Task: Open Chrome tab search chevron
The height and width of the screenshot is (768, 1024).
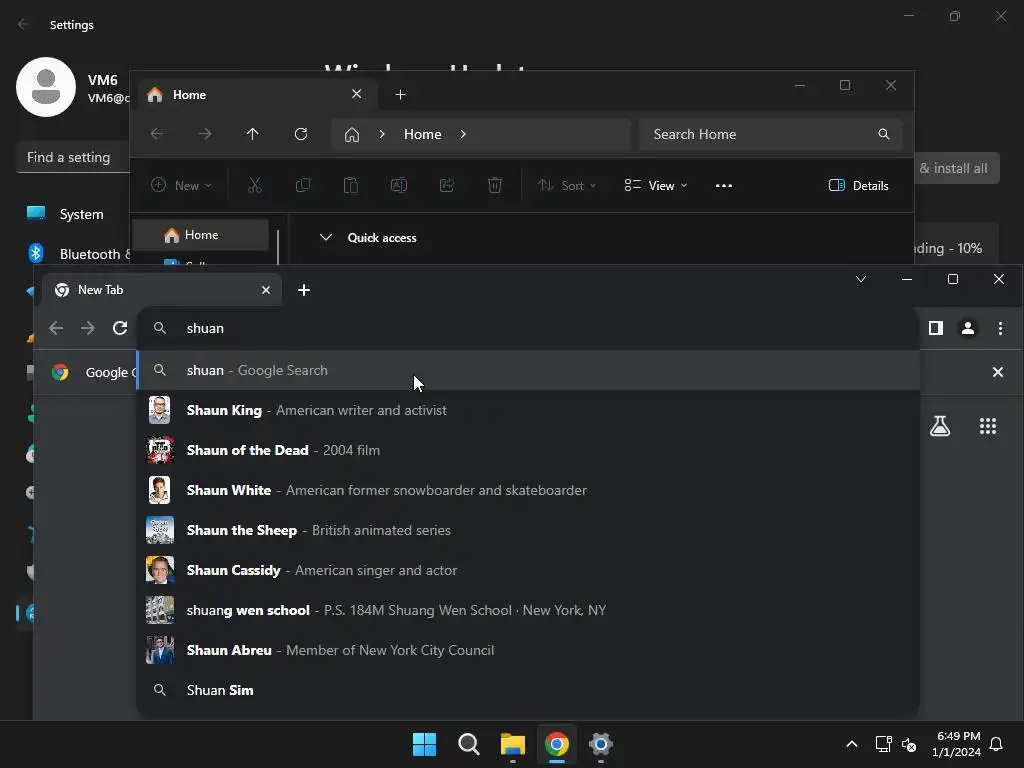Action: coord(861,279)
